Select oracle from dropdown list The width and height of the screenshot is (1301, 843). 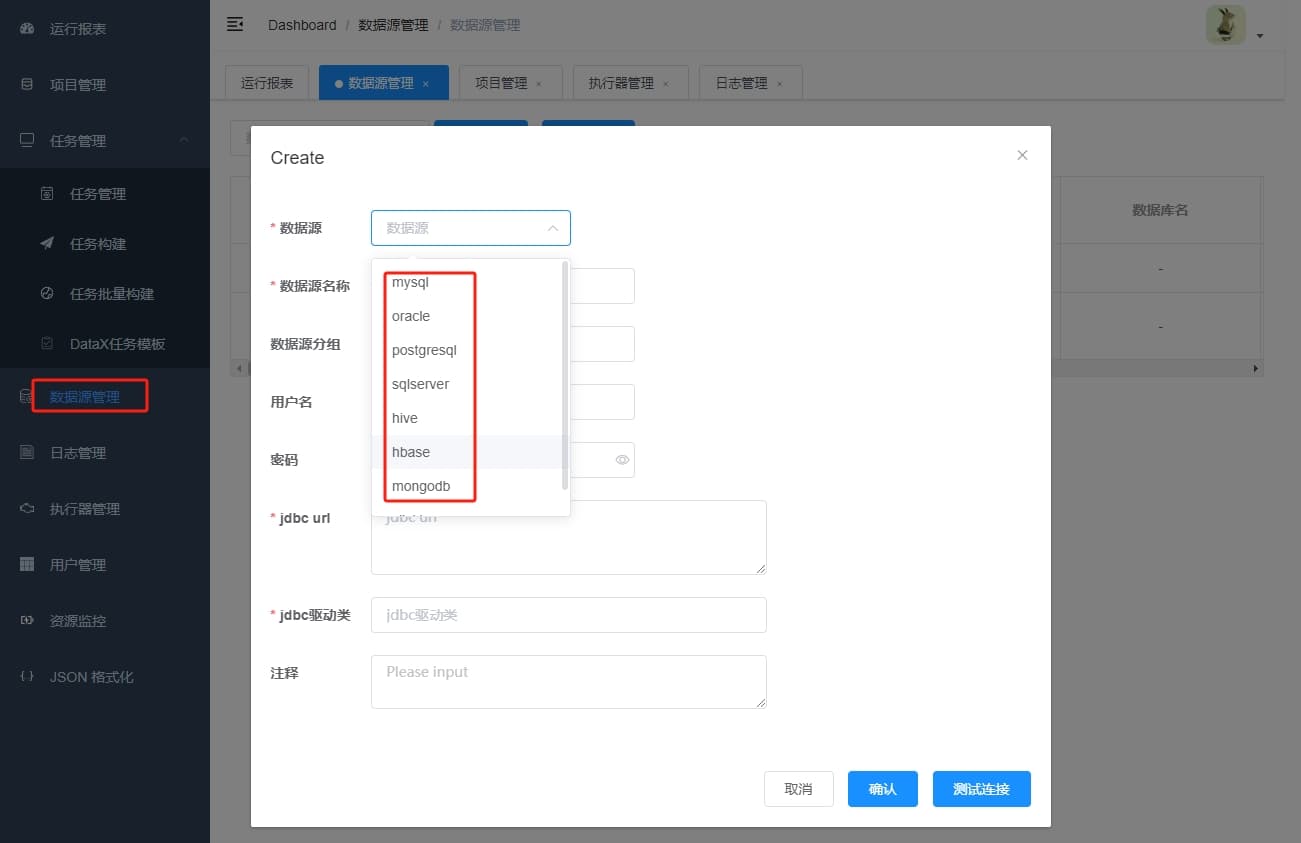(467, 316)
